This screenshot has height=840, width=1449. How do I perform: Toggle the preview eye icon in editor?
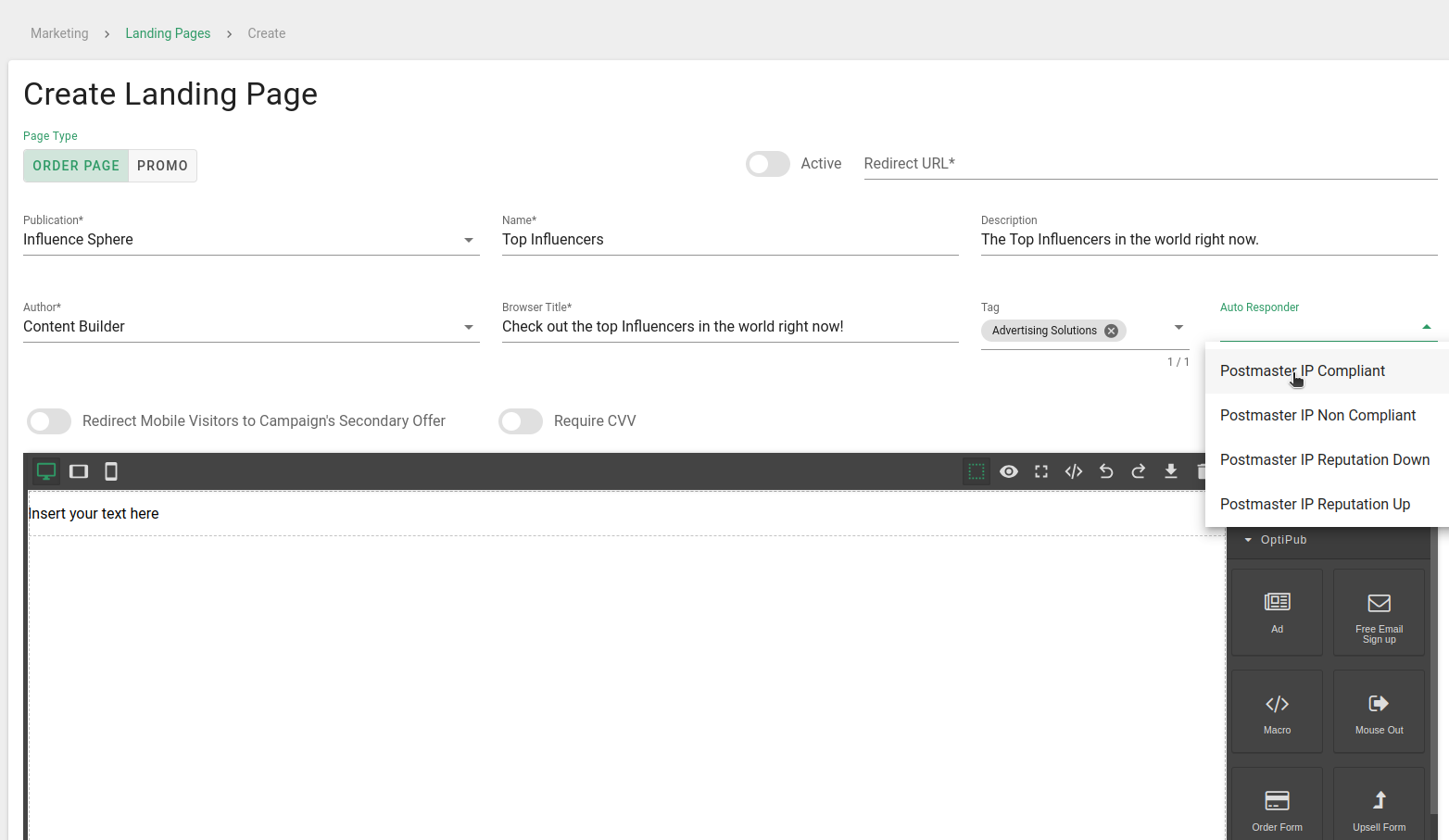pyautogui.click(x=1009, y=471)
